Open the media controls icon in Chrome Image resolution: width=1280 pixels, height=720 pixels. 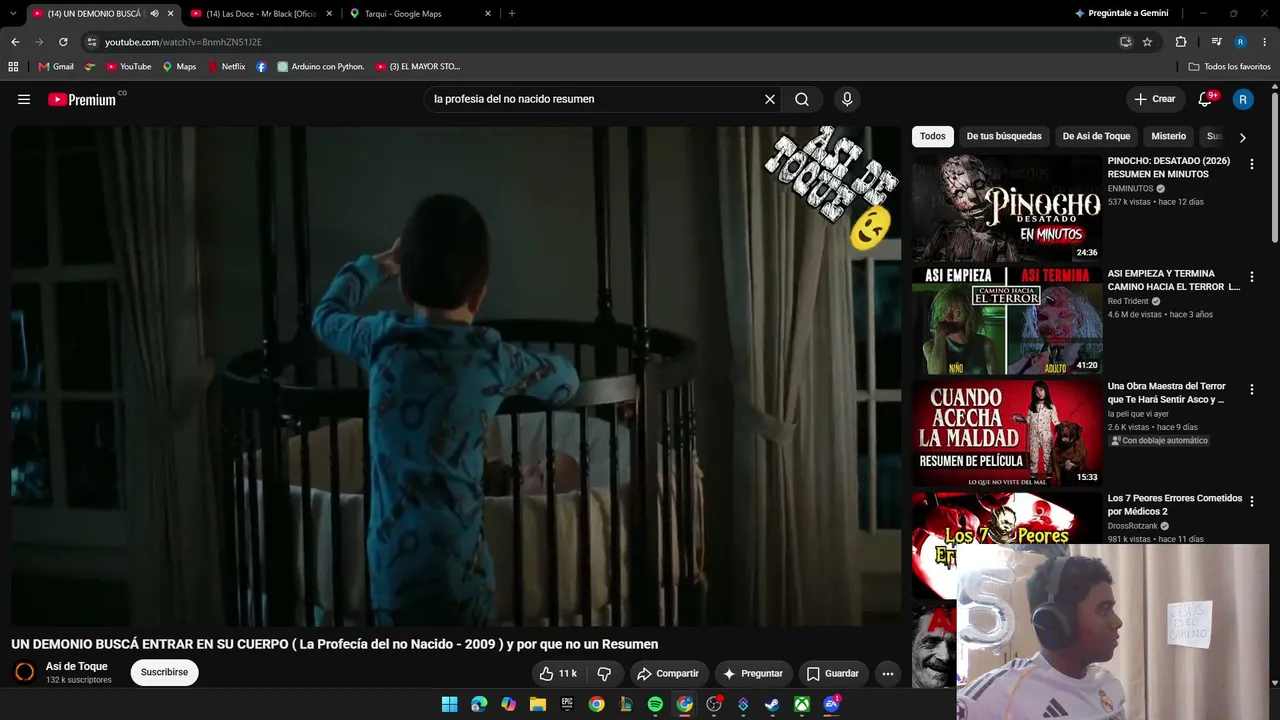[1217, 42]
